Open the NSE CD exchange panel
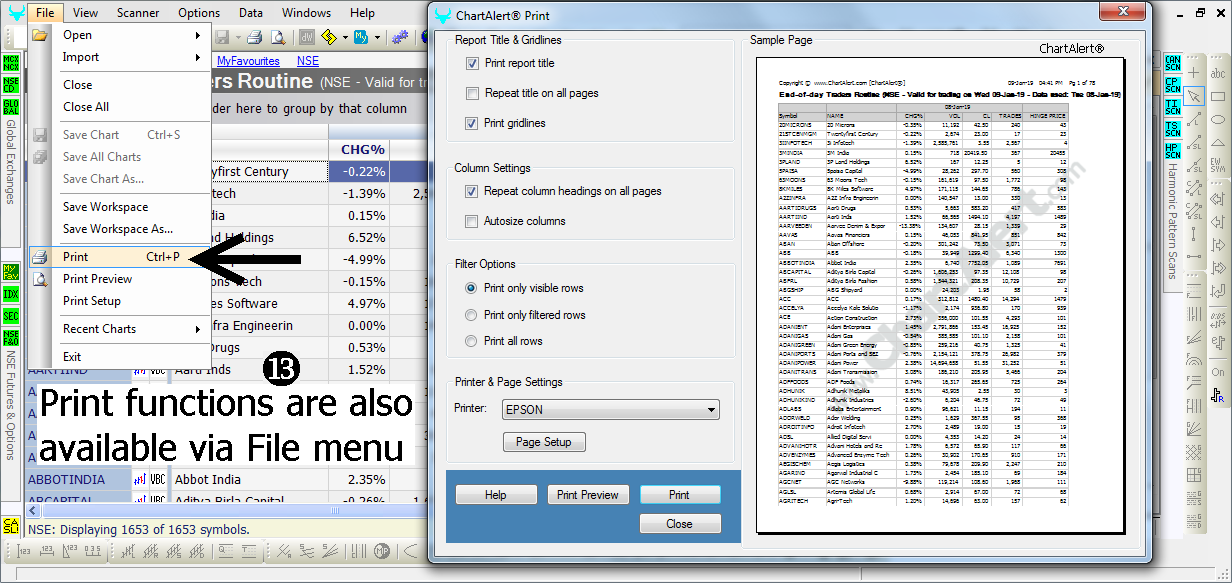 pos(11,85)
